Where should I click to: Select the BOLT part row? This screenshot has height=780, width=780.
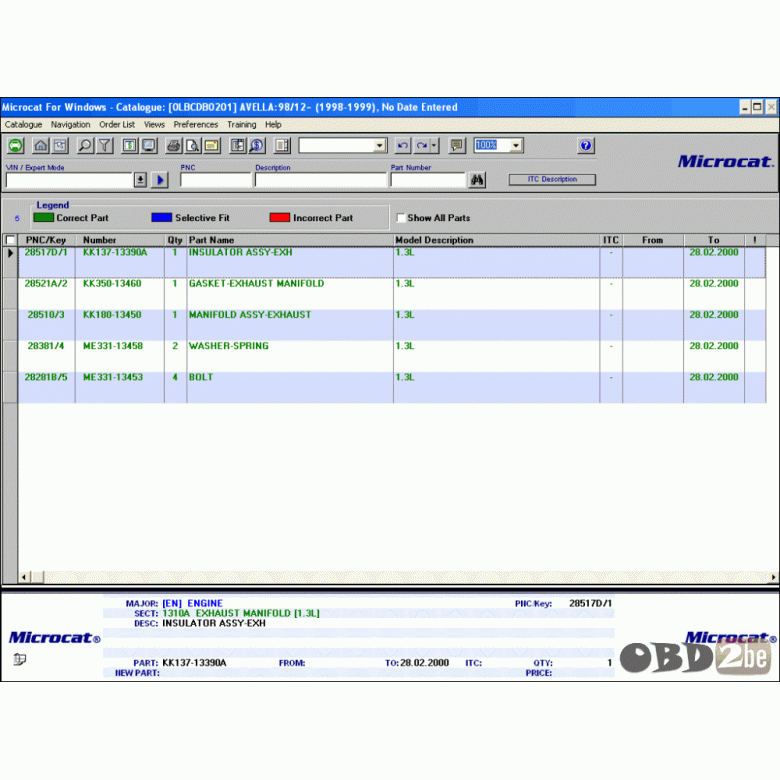392,388
